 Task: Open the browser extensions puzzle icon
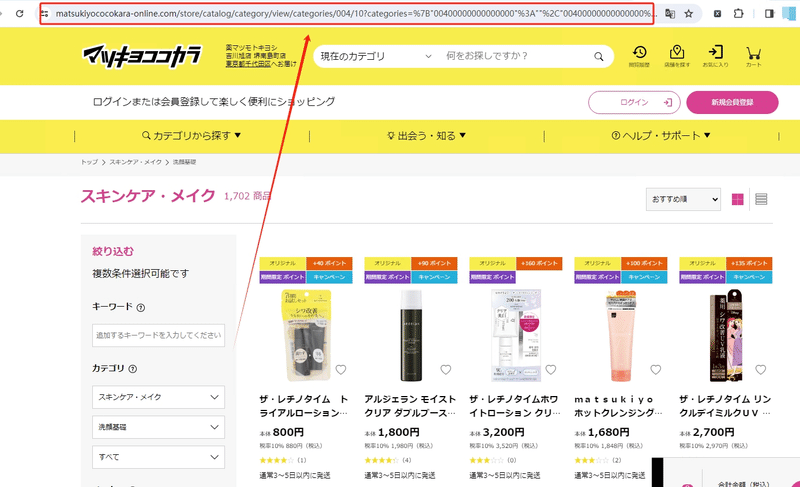click(x=738, y=14)
